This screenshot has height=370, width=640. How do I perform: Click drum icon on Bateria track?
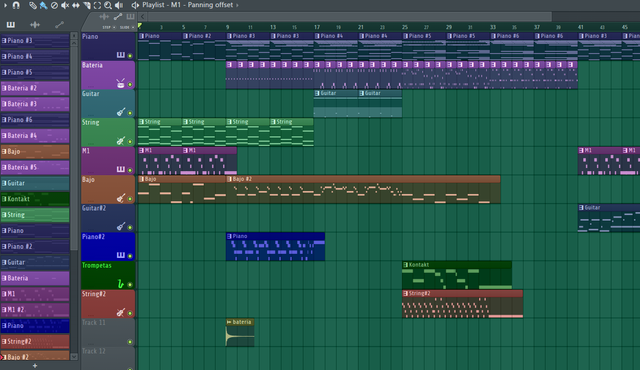(120, 84)
